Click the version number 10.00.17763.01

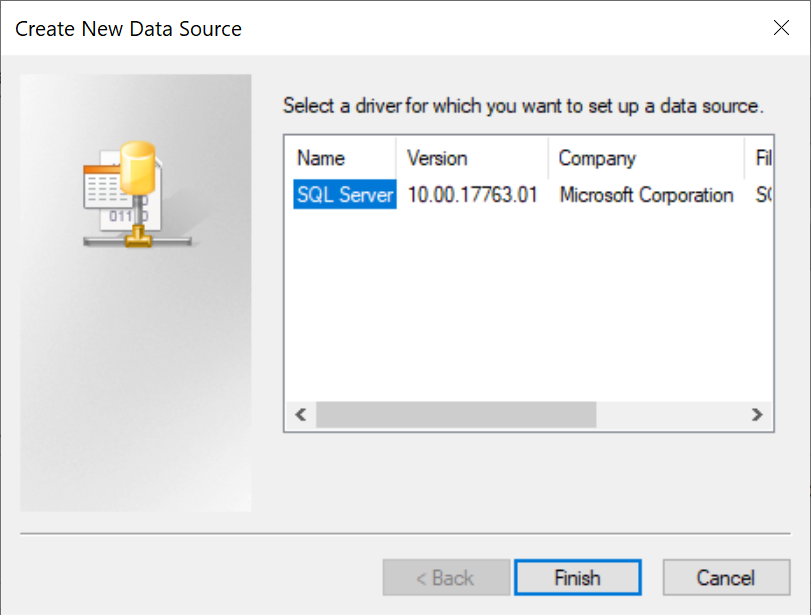(x=472, y=195)
